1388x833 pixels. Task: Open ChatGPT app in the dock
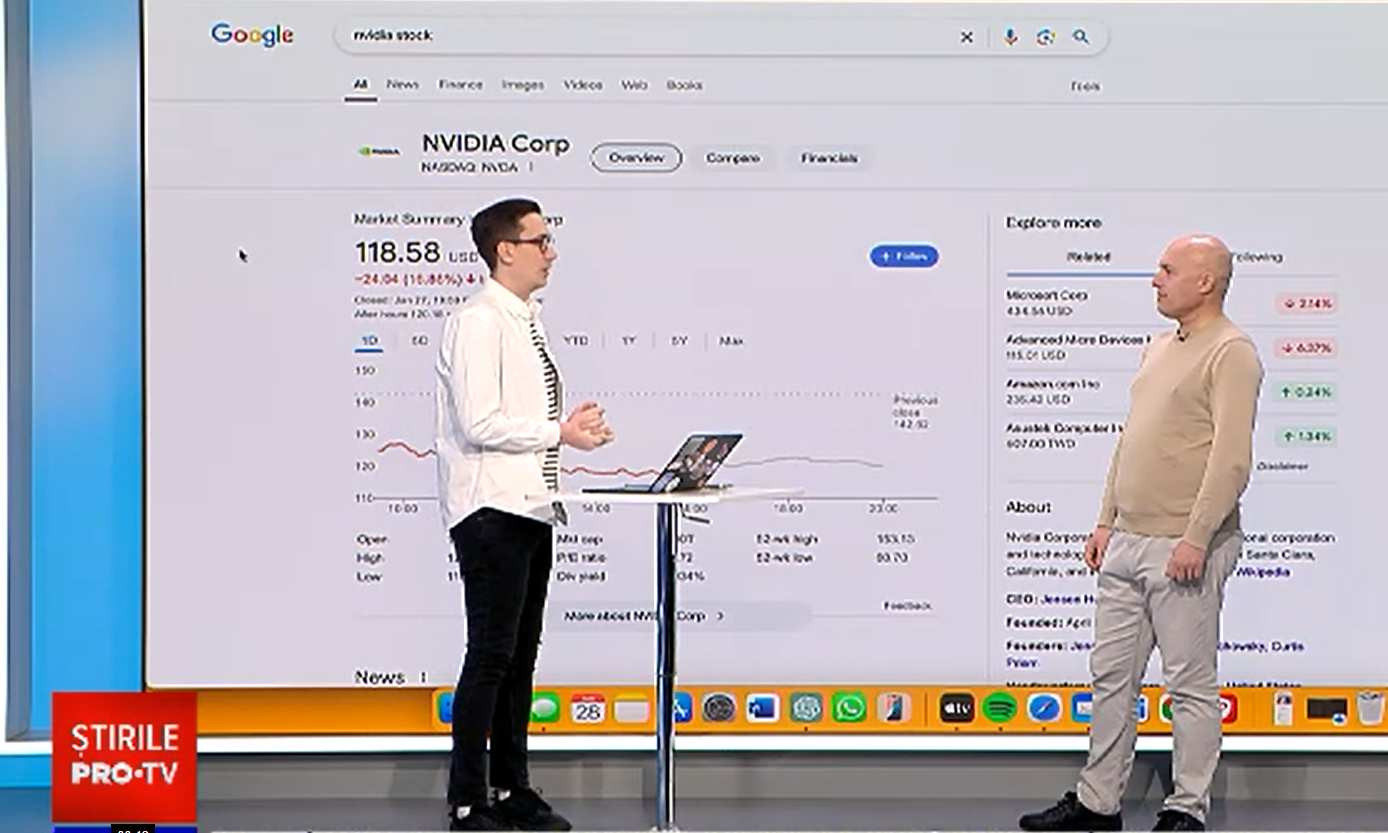coord(806,708)
